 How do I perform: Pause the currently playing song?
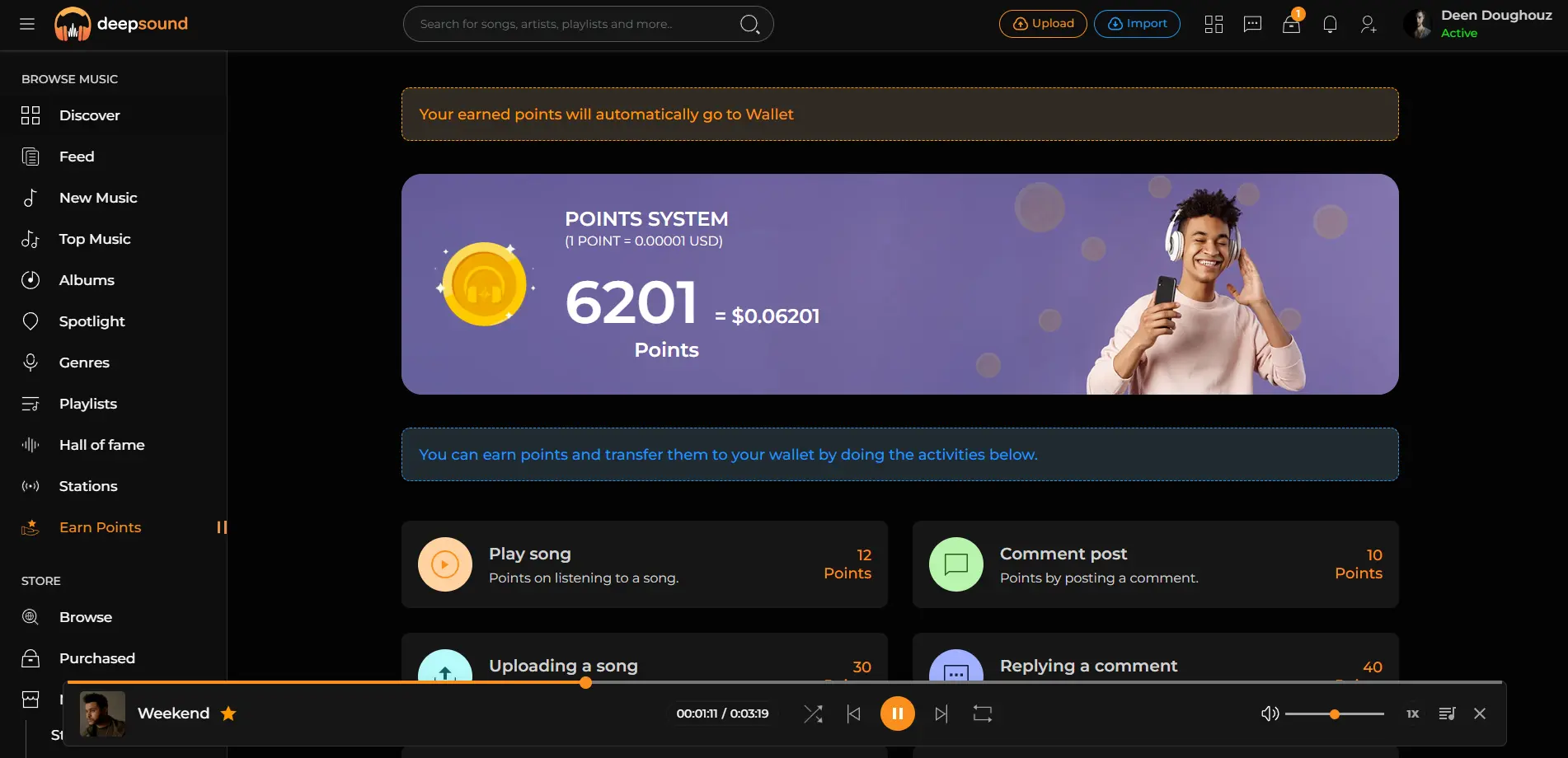[x=898, y=714]
